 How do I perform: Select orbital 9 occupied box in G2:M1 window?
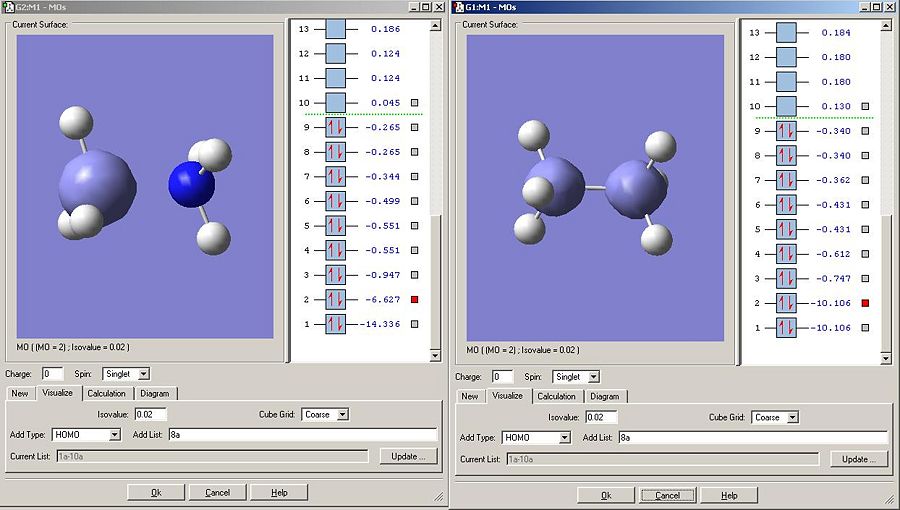335,127
